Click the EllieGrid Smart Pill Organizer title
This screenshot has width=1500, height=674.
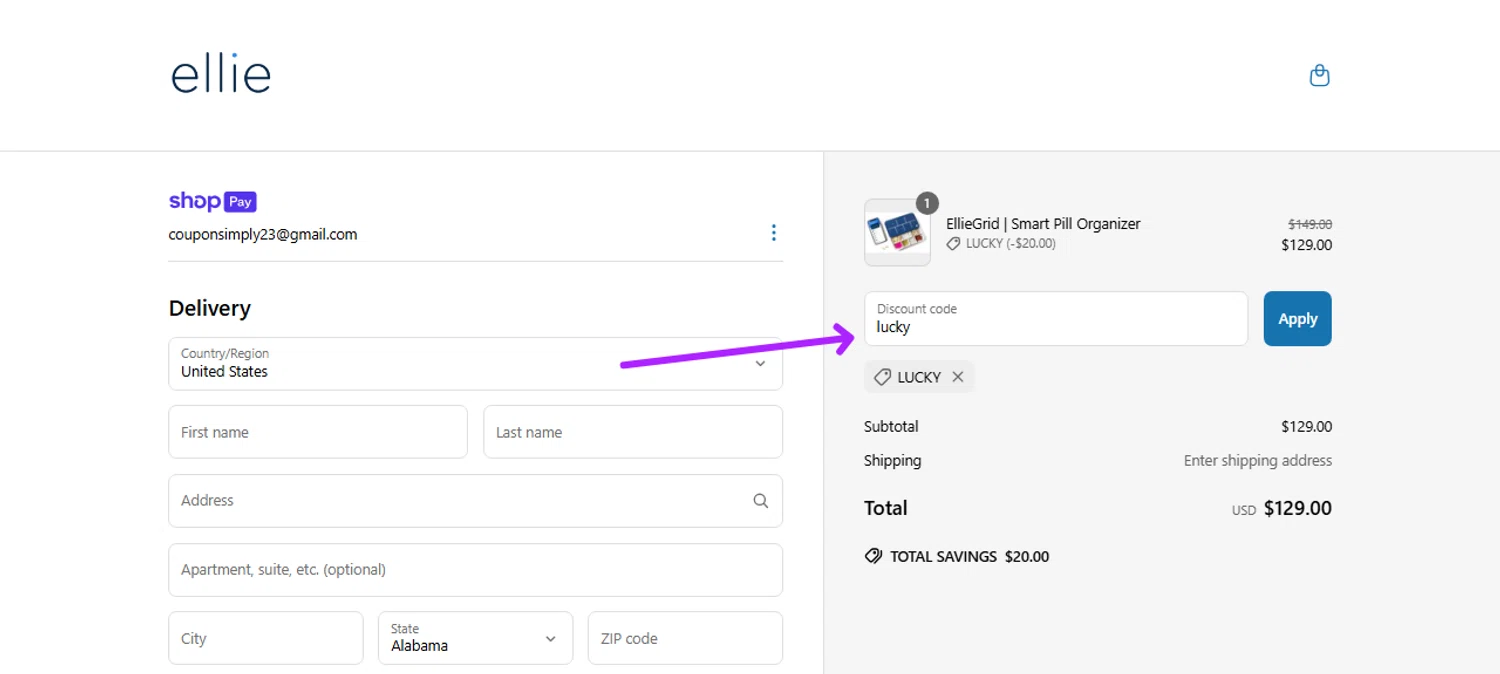click(1043, 224)
